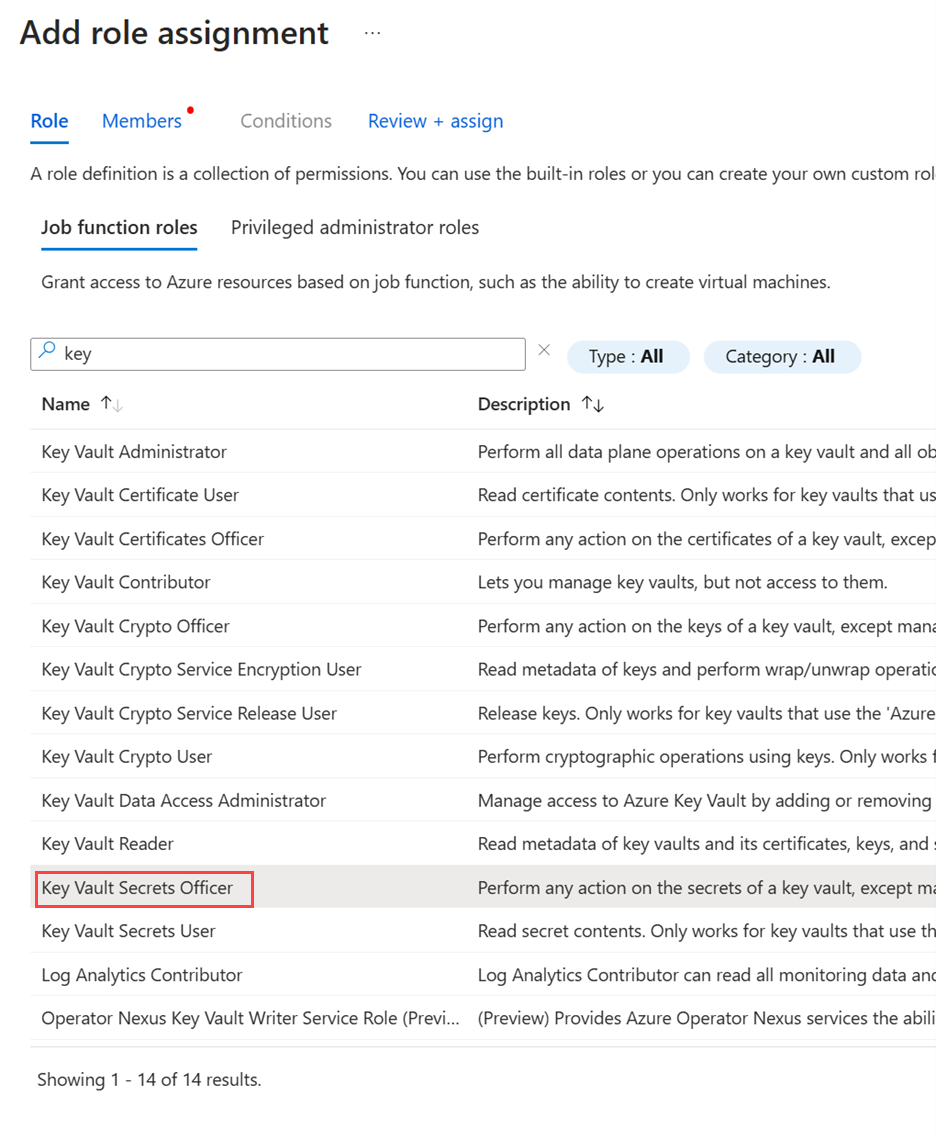This screenshot has height=1140, width=936.
Task: Sort roles by Description column arrows
Action: 592,404
